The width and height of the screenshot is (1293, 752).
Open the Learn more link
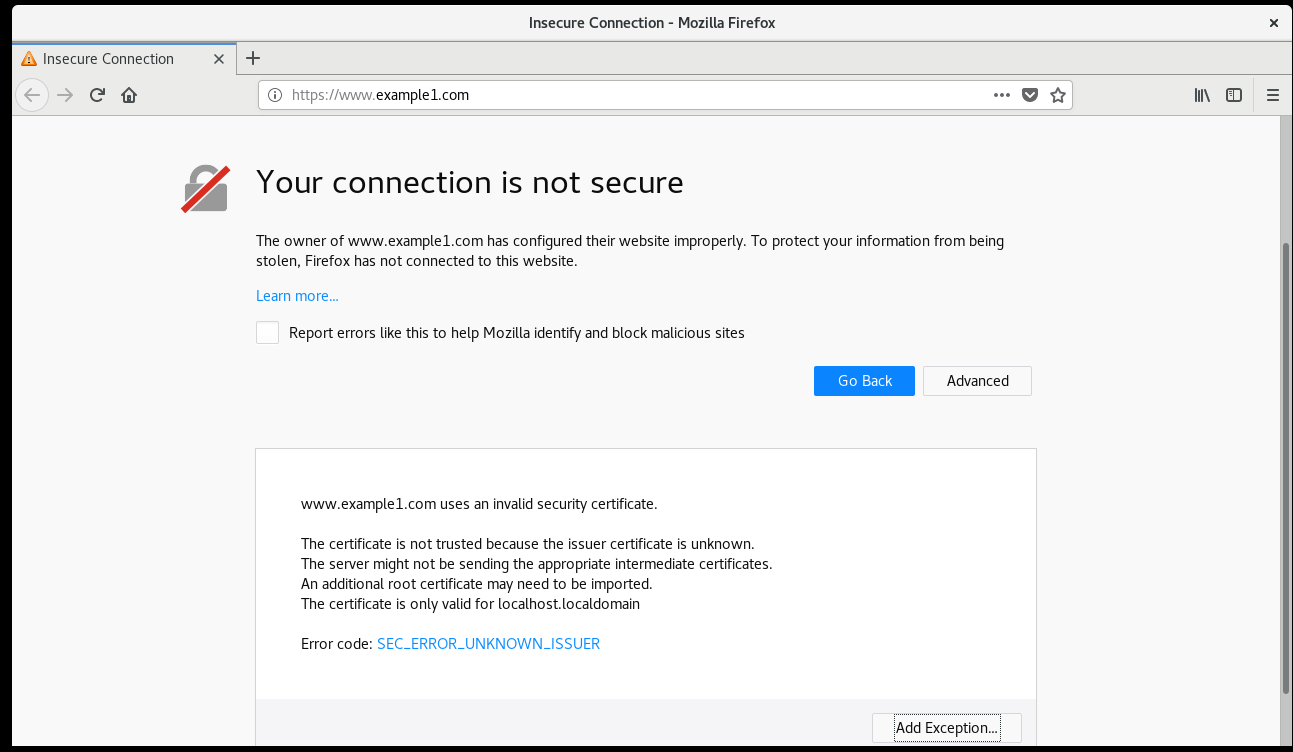297,296
